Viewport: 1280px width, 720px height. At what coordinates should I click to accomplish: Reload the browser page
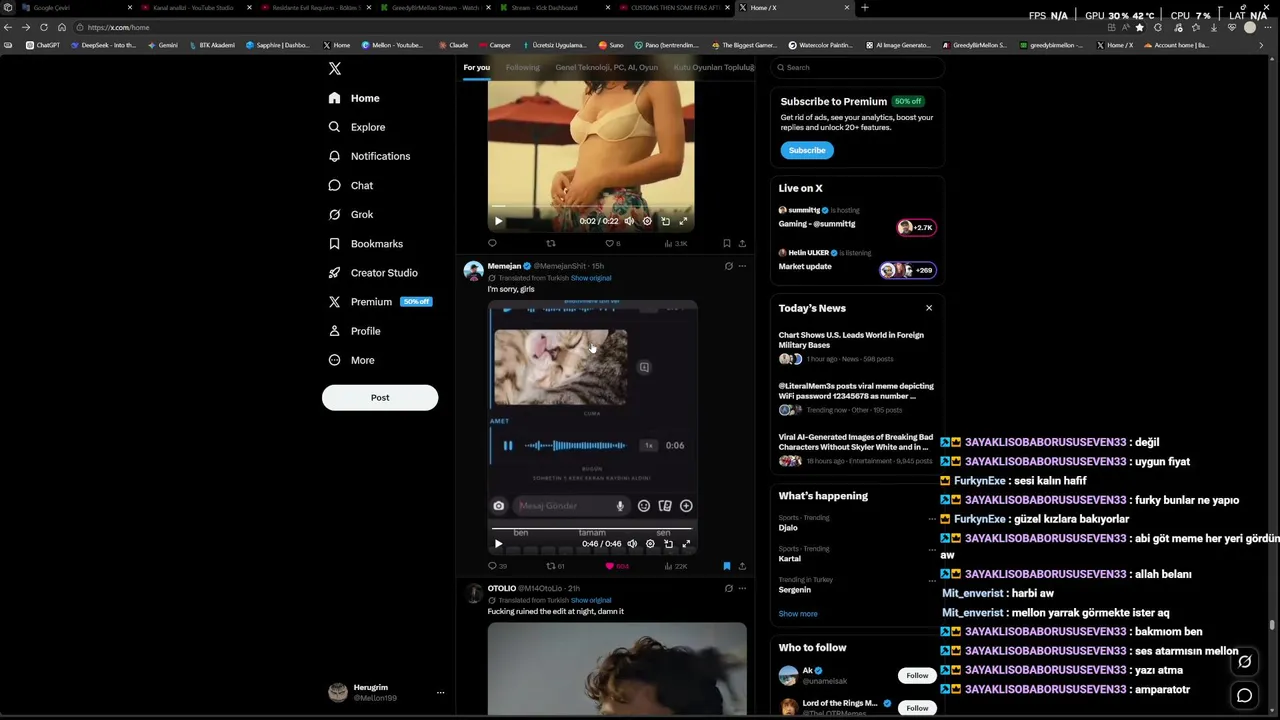[43, 27]
